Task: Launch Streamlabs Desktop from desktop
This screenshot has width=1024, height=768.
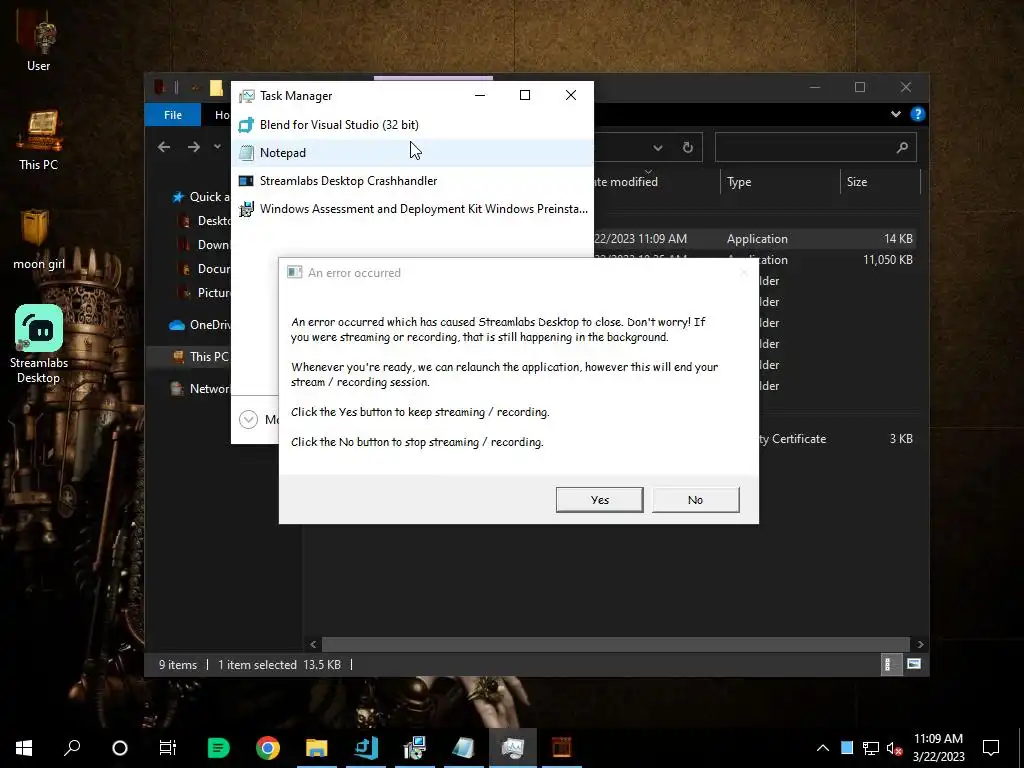Action: tap(38, 344)
